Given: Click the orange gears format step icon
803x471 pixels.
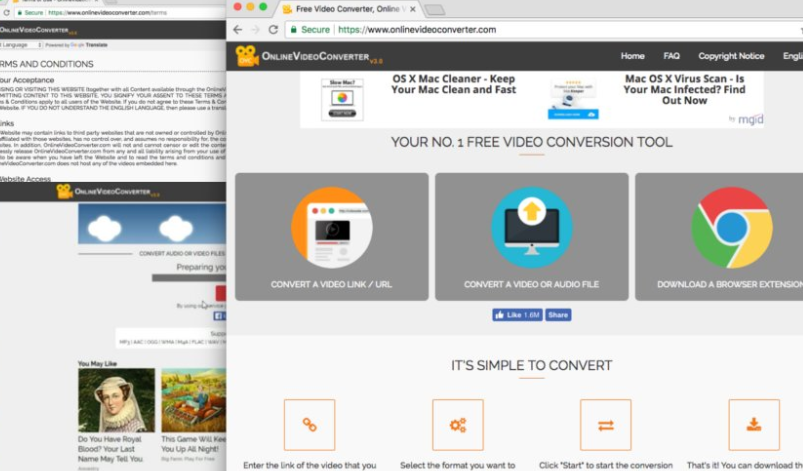Looking at the screenshot, I should 457,424.
